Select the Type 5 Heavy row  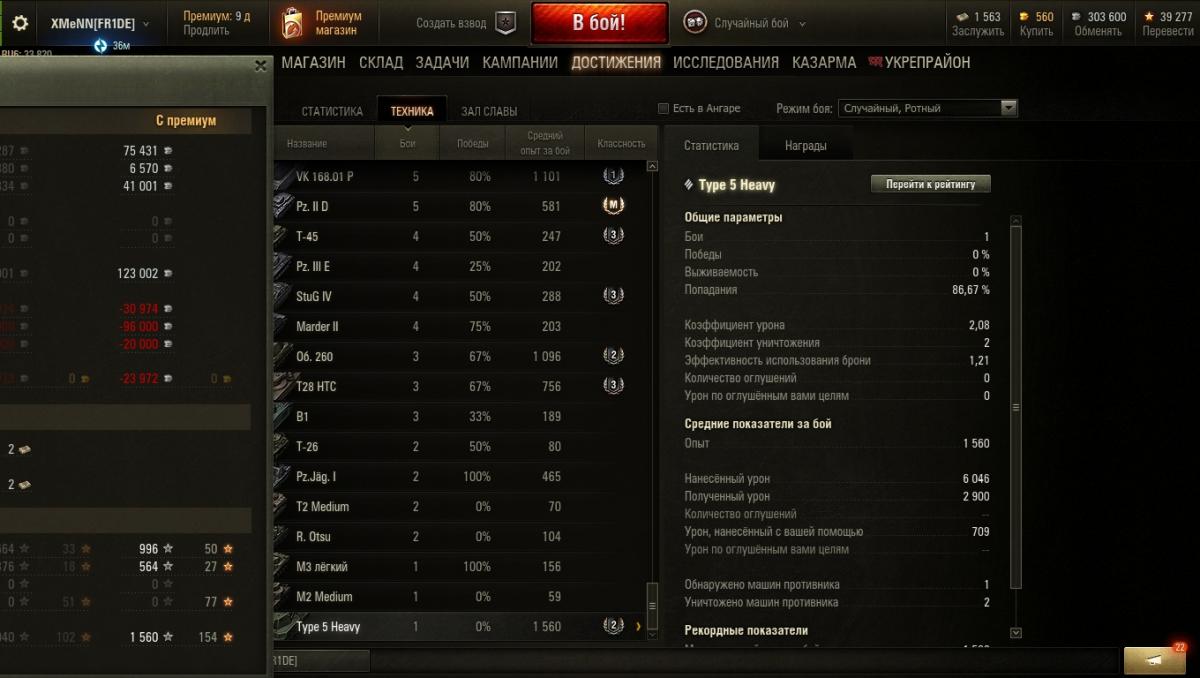(x=465, y=626)
